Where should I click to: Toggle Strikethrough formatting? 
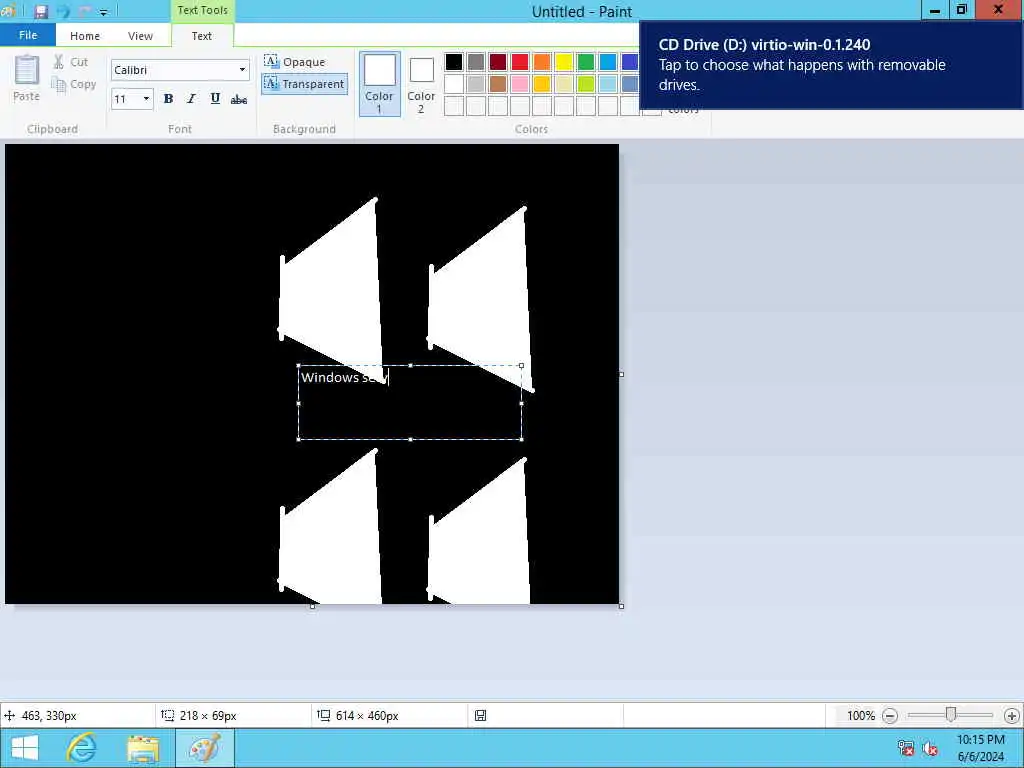point(239,99)
